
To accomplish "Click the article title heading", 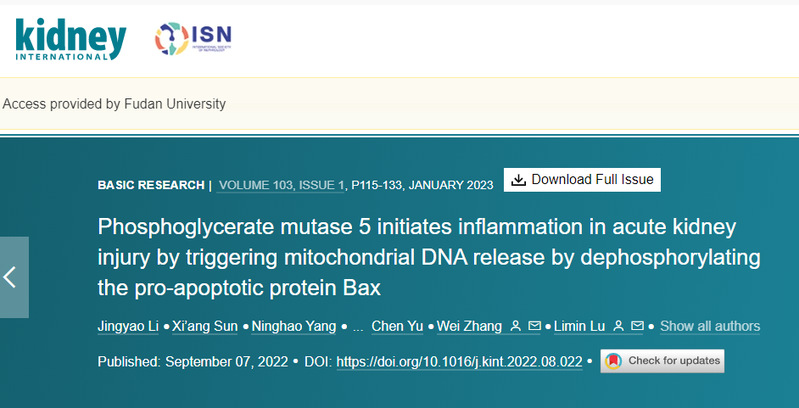I will click(428, 257).
